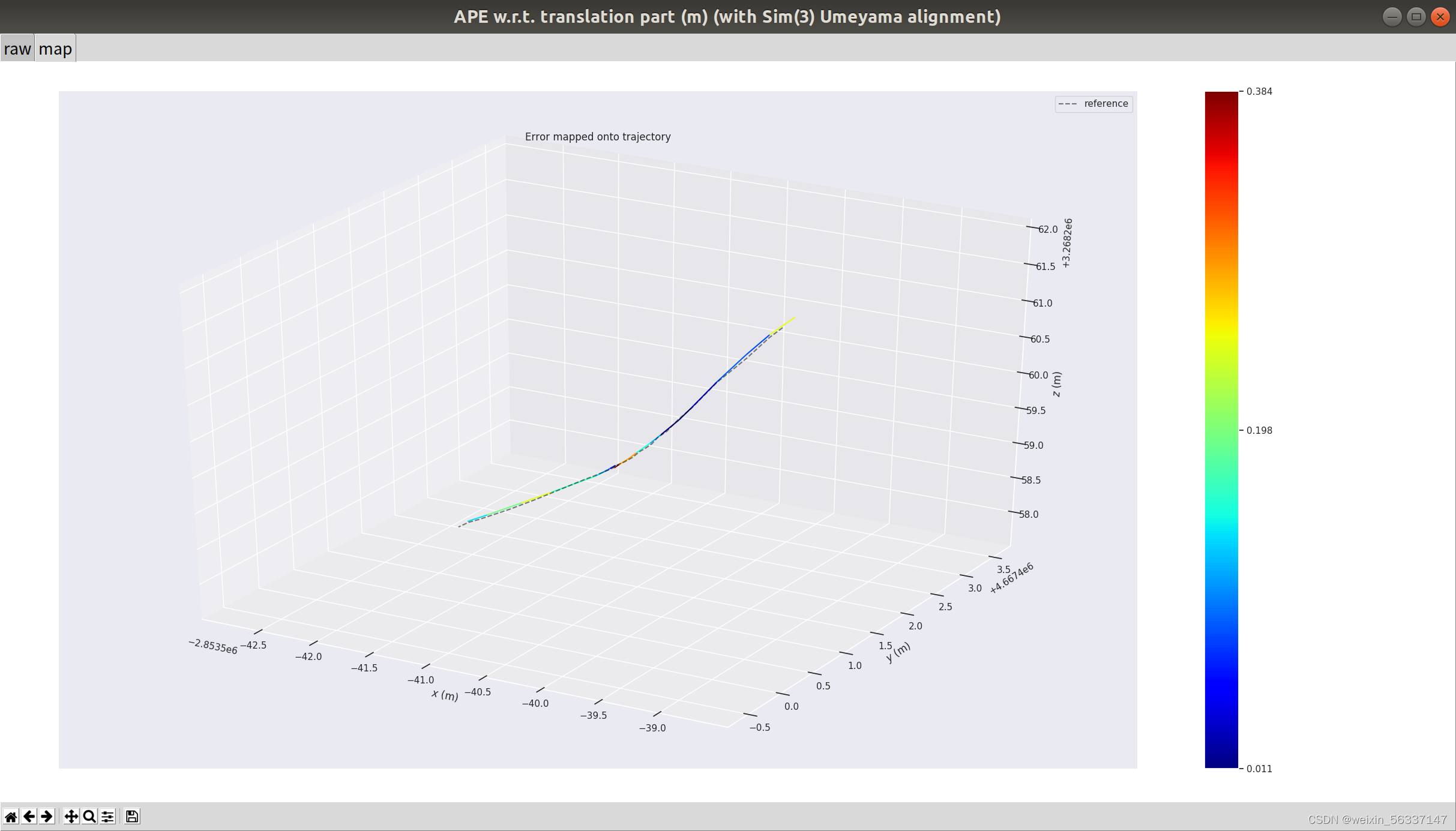
Task: Minimize the APE plot window
Action: click(1392, 17)
